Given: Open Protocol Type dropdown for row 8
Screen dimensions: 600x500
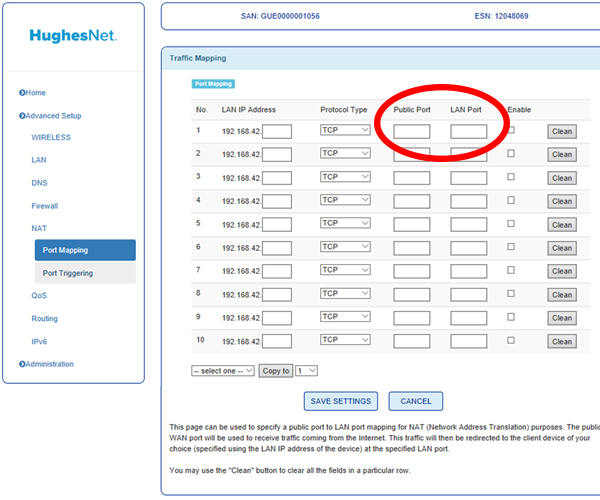Looking at the screenshot, I should [345, 293].
